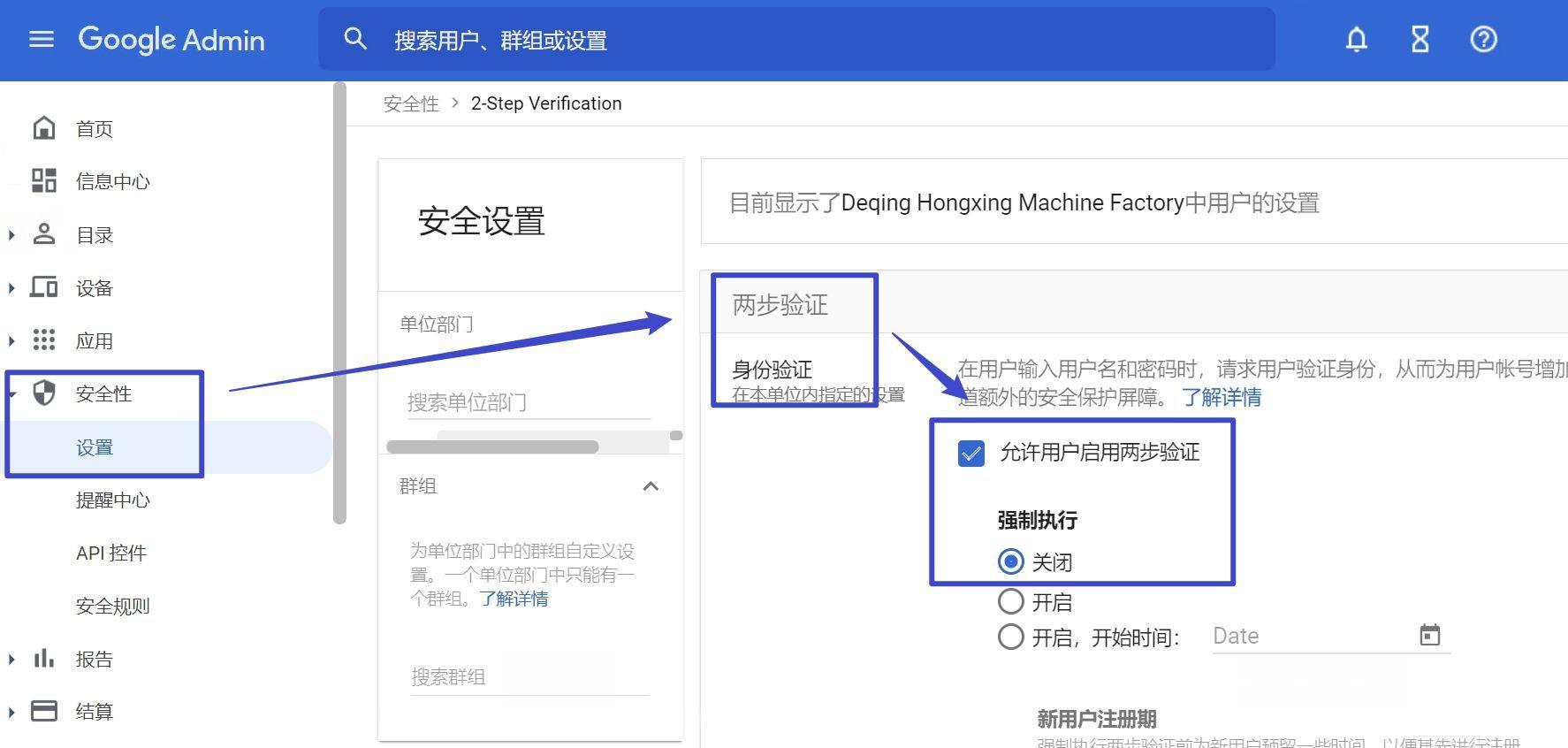
Task: Open the hamburger main menu
Action: [42, 40]
